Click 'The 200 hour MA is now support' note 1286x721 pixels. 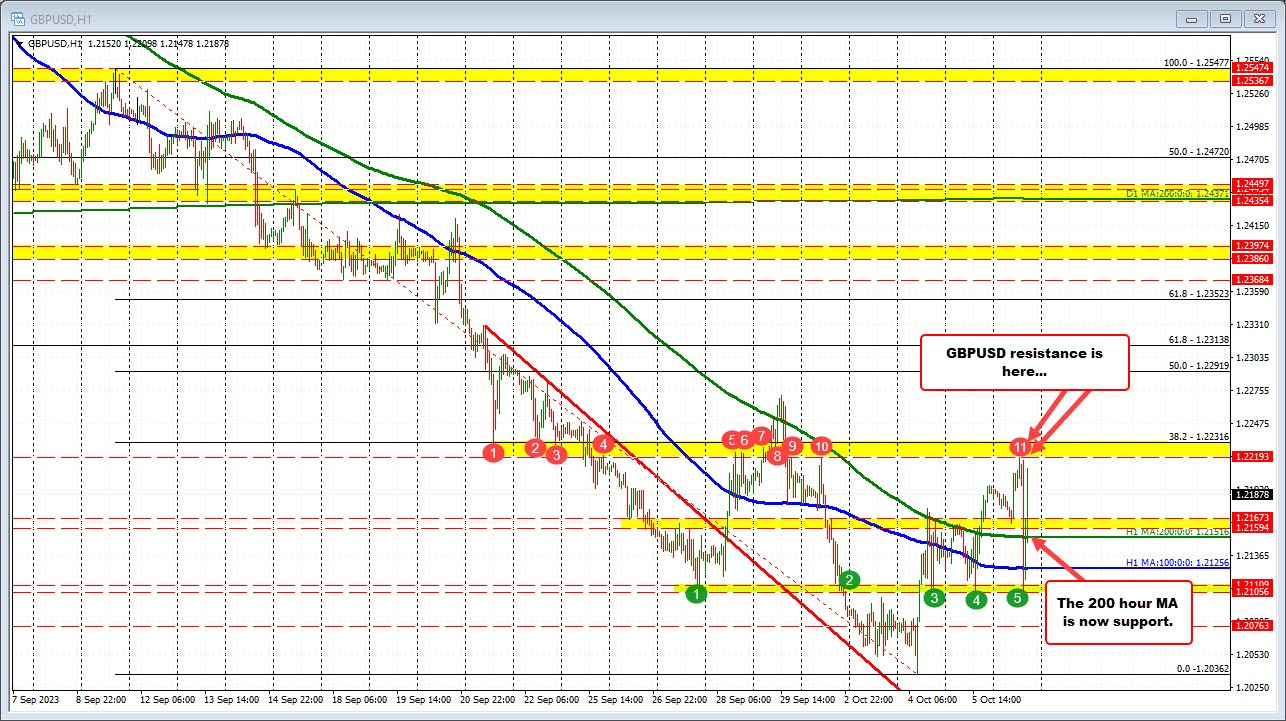(1117, 611)
